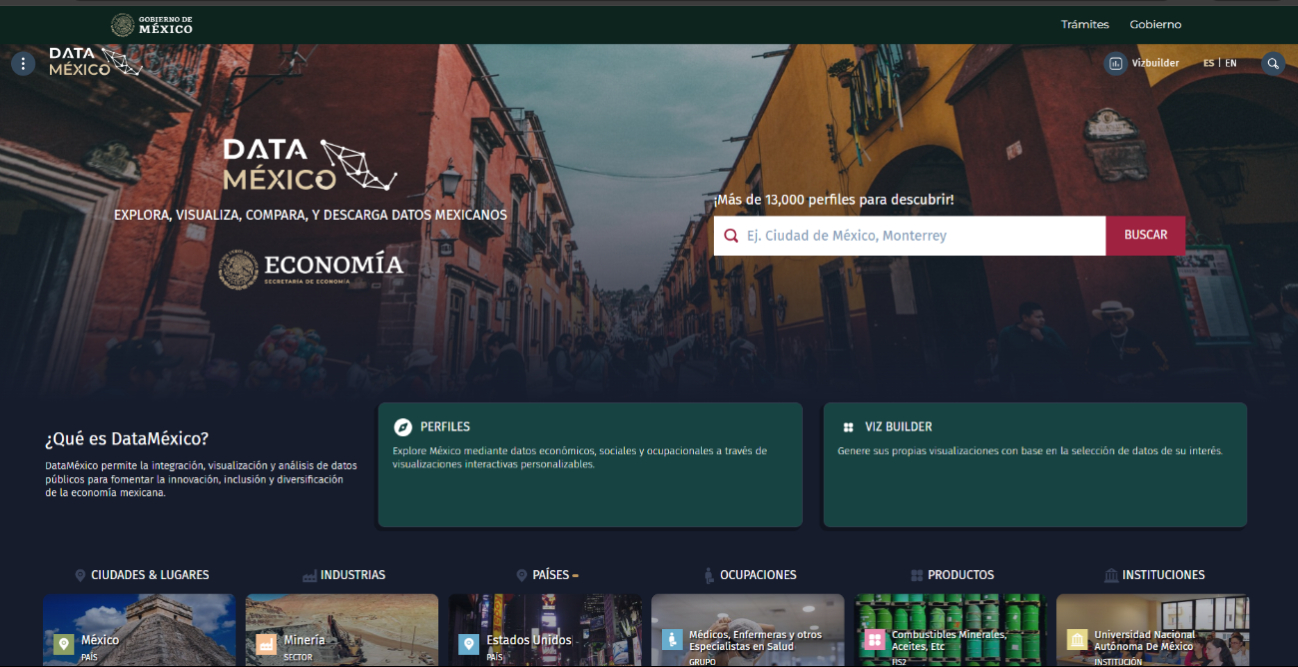Click the Médicos, Enfermeras tile occupation icon
This screenshot has height=667, width=1298.
[672, 639]
